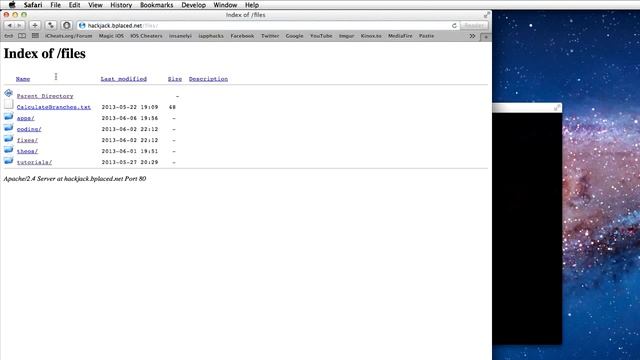The image size is (640, 360).
Task: Click the folder icon beside apps/
Action: click(x=9, y=117)
